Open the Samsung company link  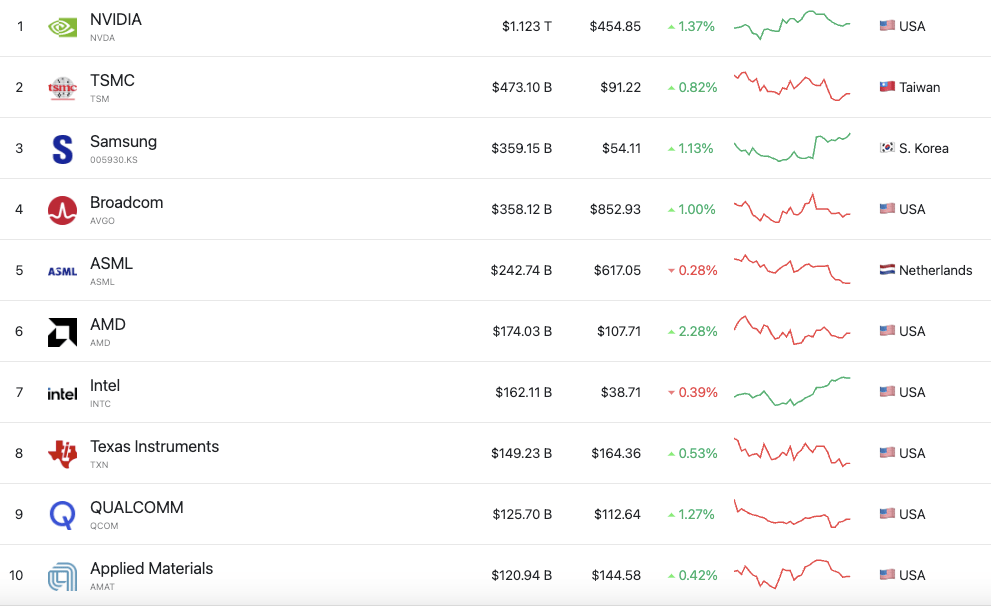[123, 142]
